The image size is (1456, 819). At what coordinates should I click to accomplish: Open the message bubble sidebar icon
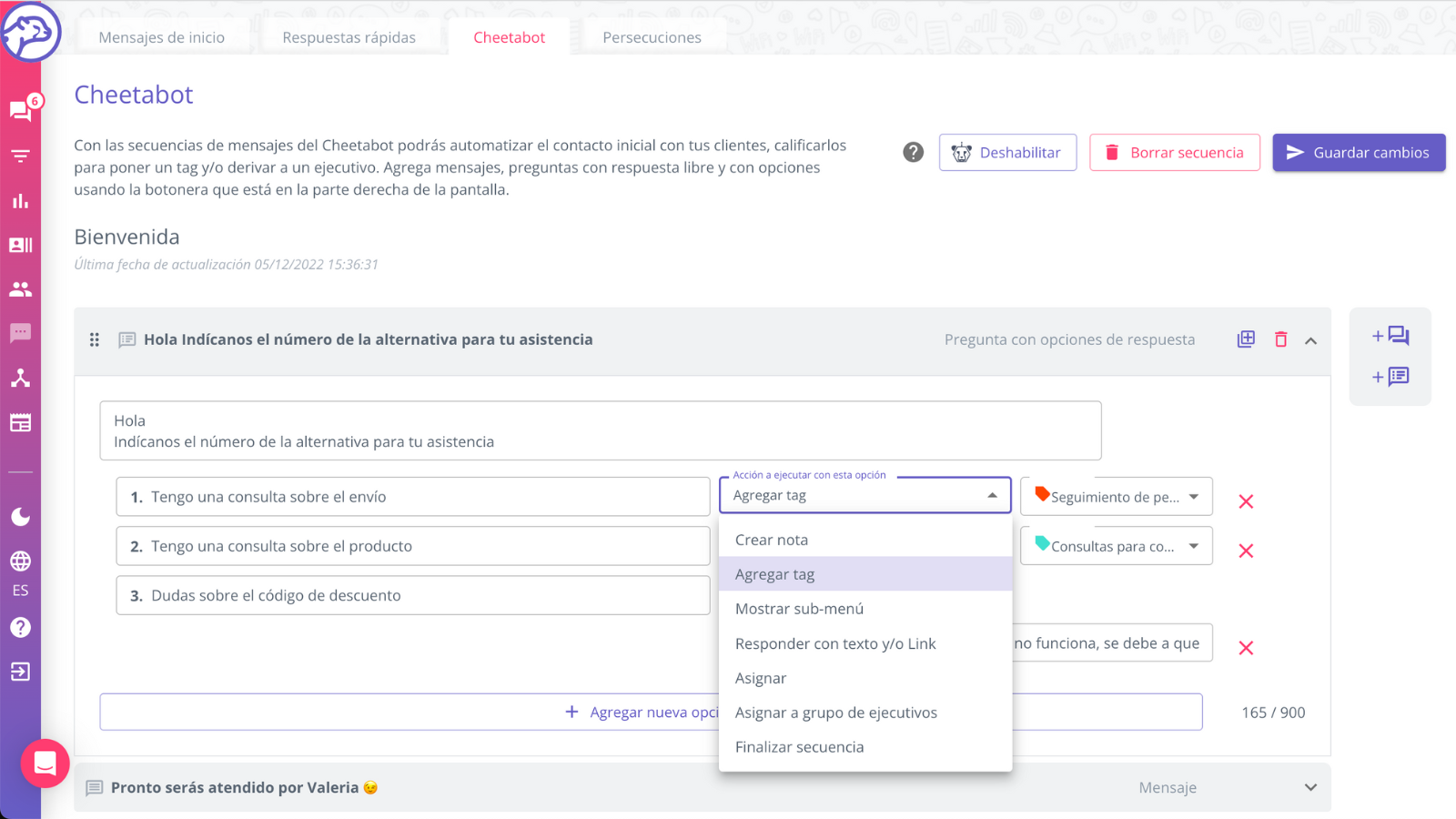[20, 333]
